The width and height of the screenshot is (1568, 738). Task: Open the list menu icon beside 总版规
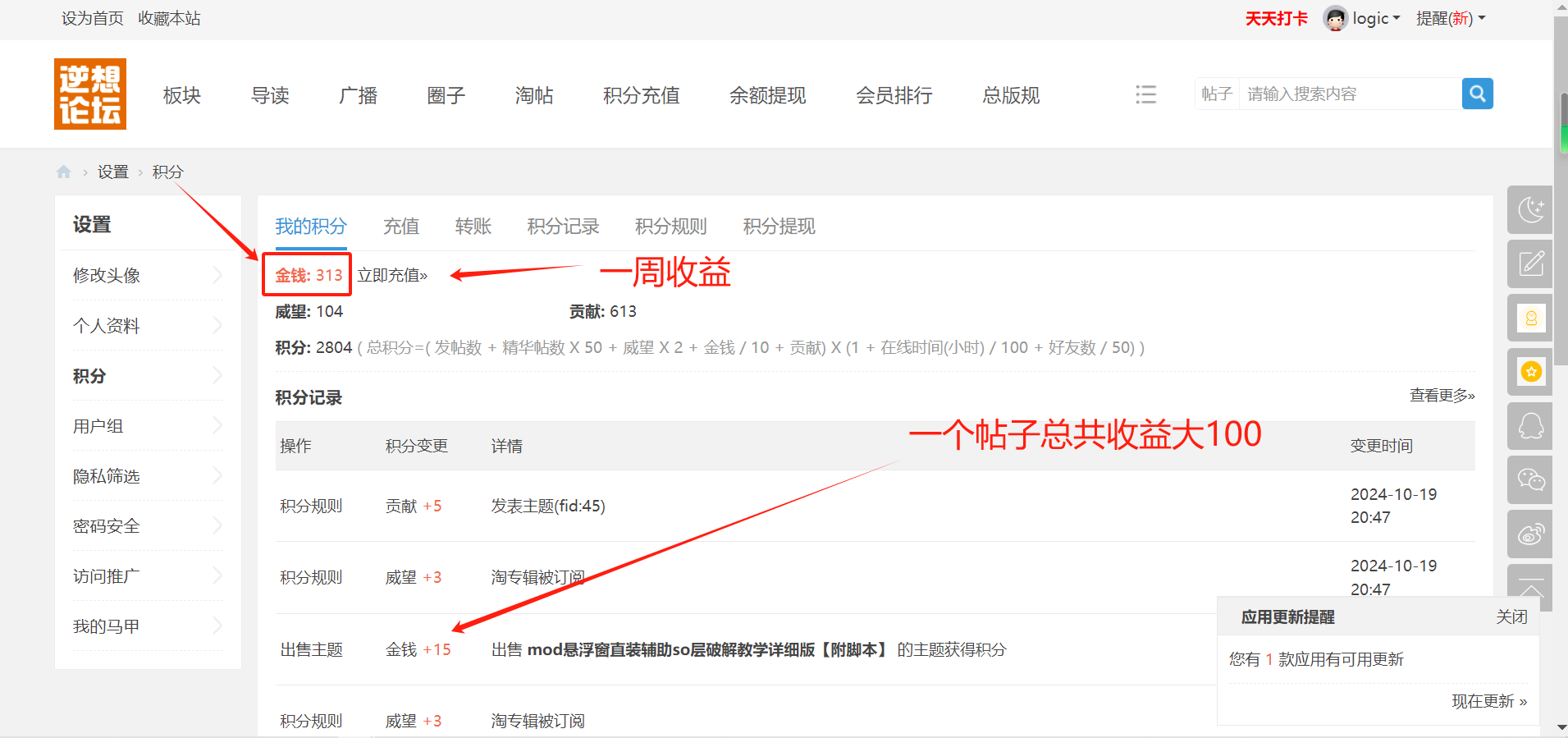1145,94
